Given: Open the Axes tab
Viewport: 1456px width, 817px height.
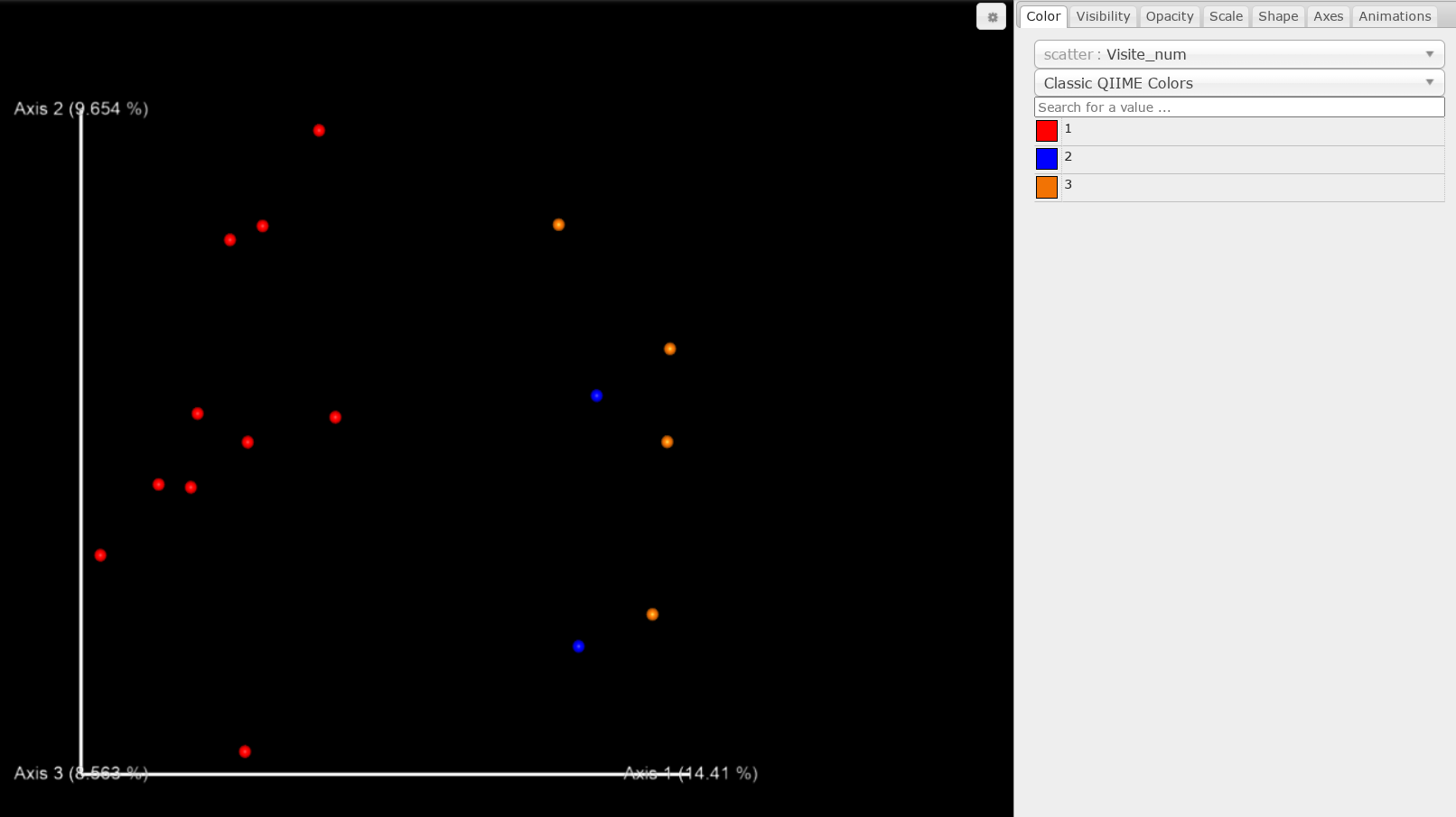Looking at the screenshot, I should (1328, 16).
